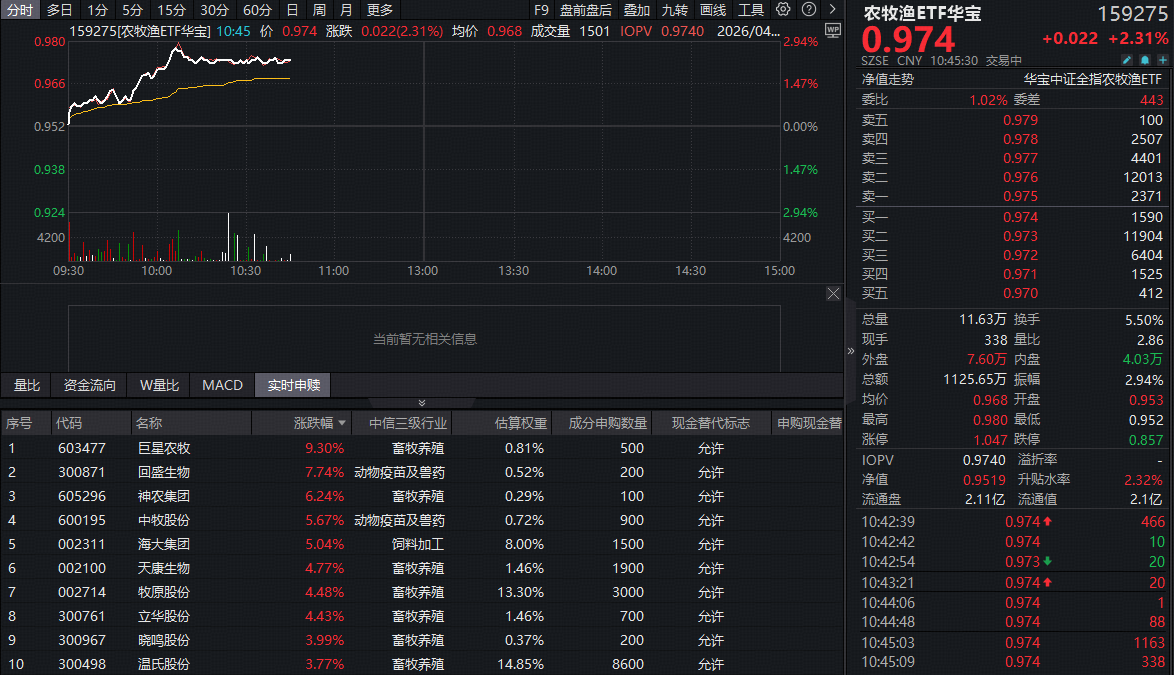Viewport: 1174px width, 675px height.
Task: Open the 更多 period dropdown
Action: click(381, 9)
